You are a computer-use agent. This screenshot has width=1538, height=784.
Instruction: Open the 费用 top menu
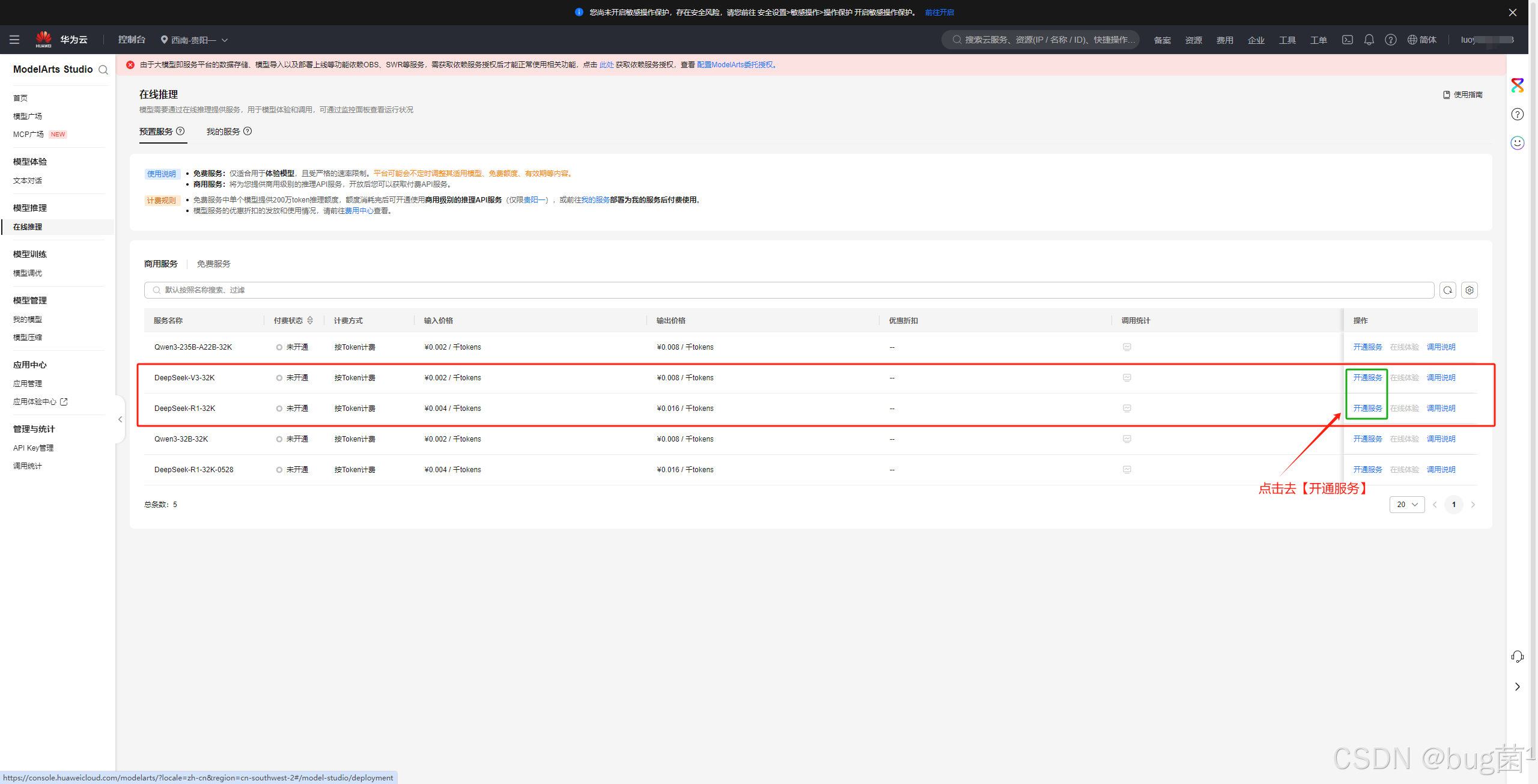coord(1225,40)
